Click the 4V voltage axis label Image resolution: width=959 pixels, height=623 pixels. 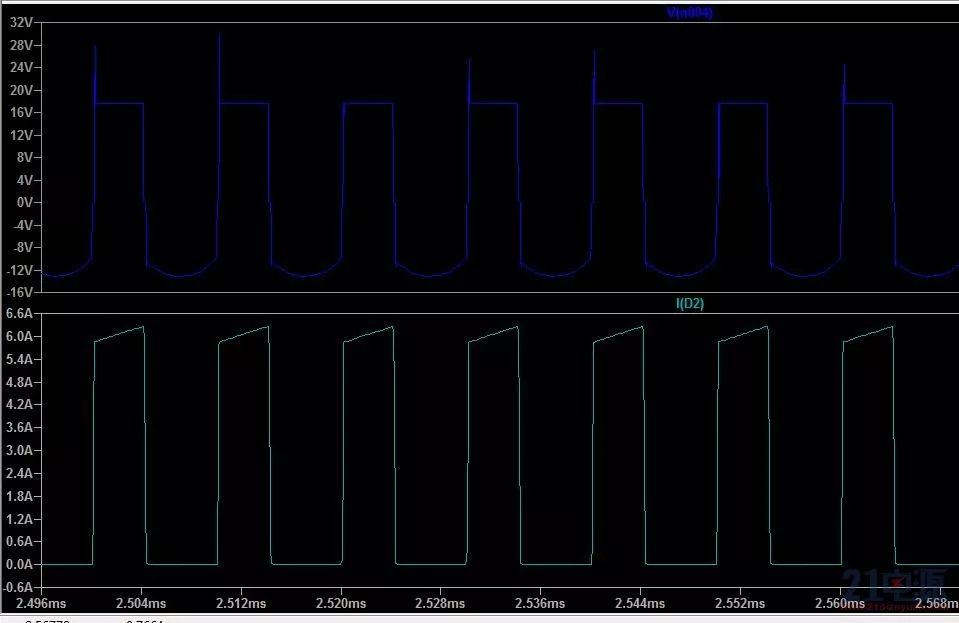(x=24, y=180)
